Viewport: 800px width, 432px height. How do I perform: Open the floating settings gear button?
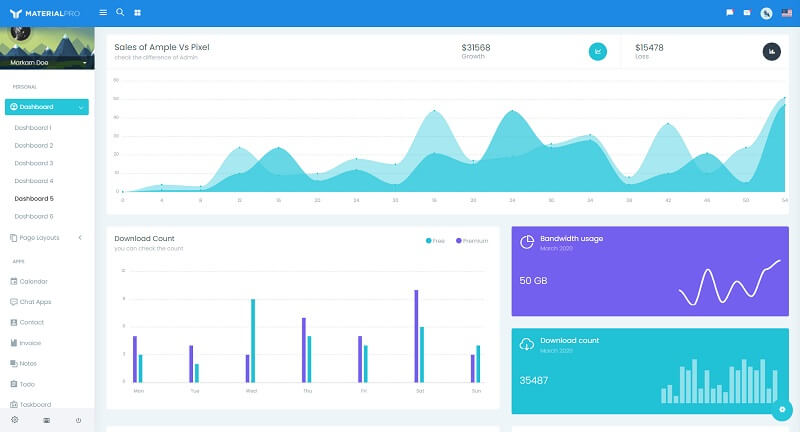point(782,410)
